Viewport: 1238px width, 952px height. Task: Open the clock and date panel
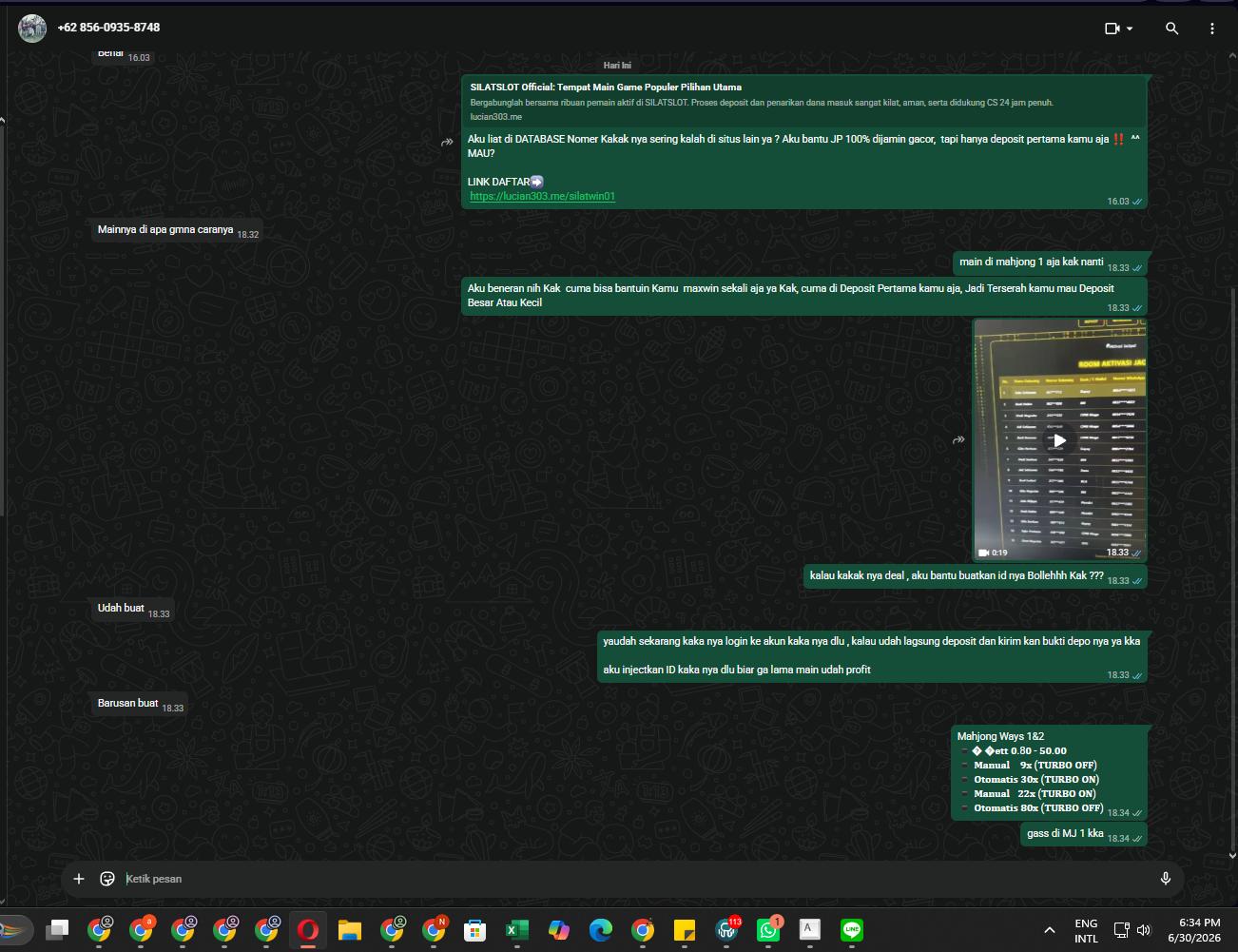pos(1194,930)
